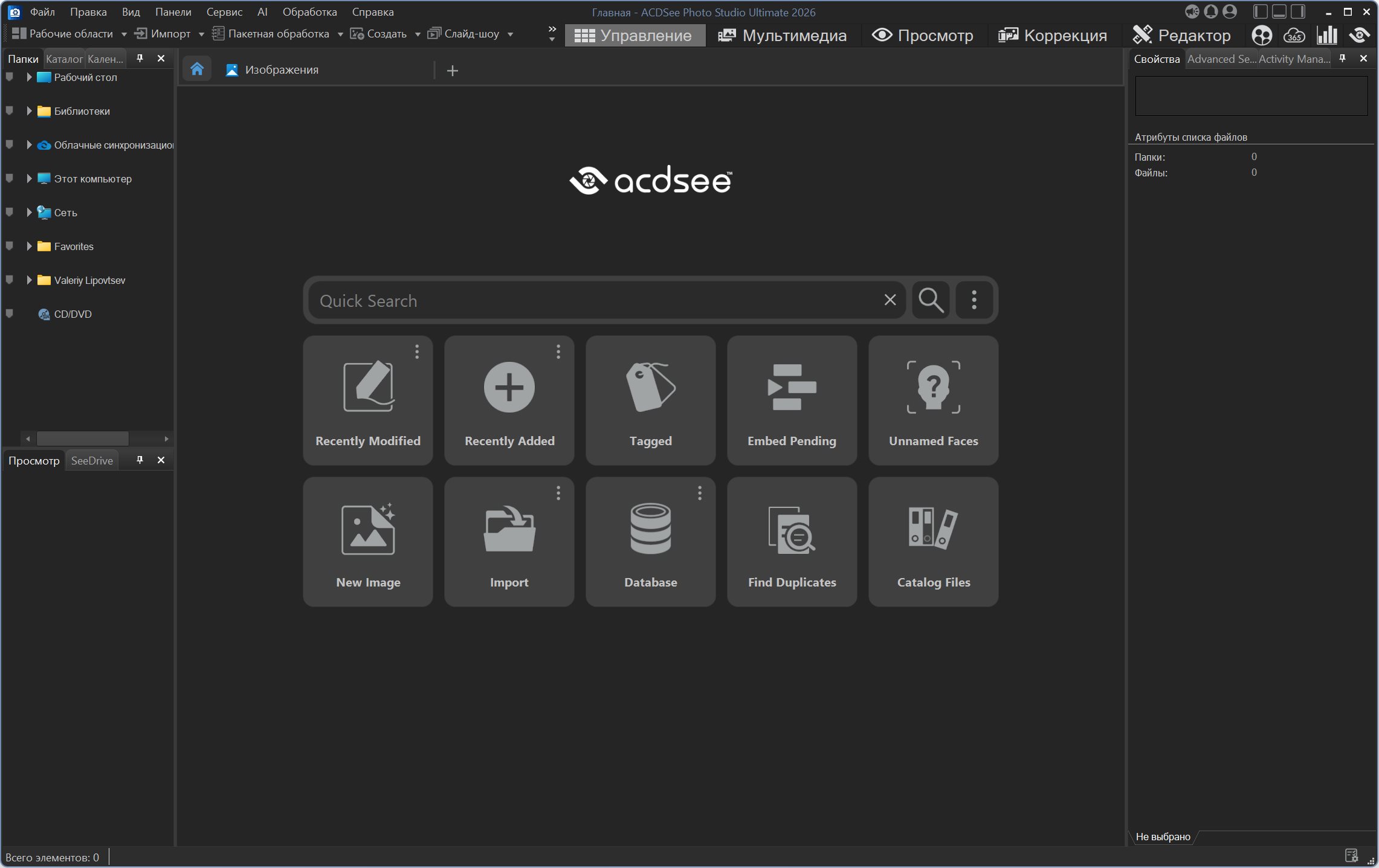The image size is (1379, 868).
Task: Click the Embed Pending tile
Action: click(792, 400)
